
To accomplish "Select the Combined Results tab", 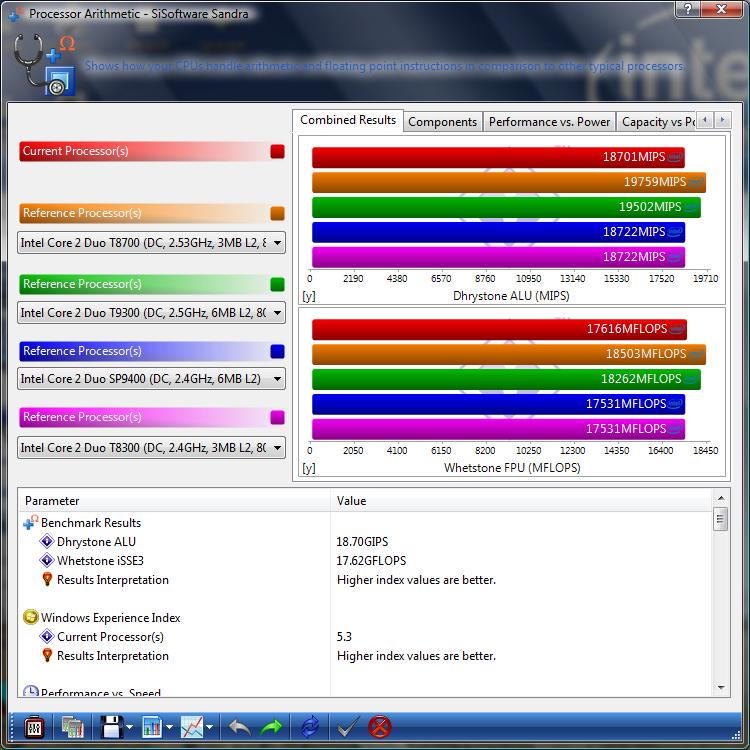I will pos(348,120).
